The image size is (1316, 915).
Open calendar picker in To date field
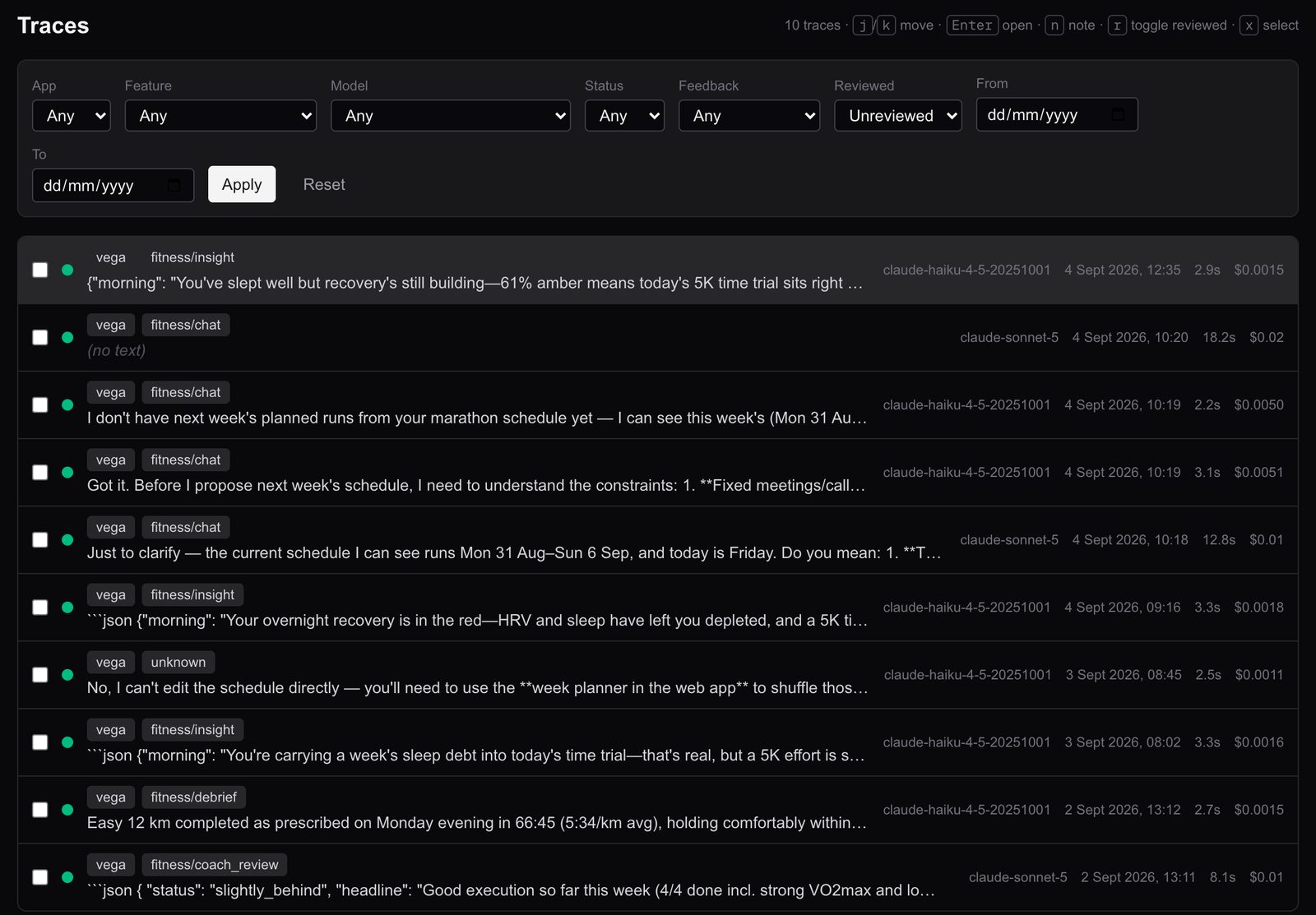174,185
